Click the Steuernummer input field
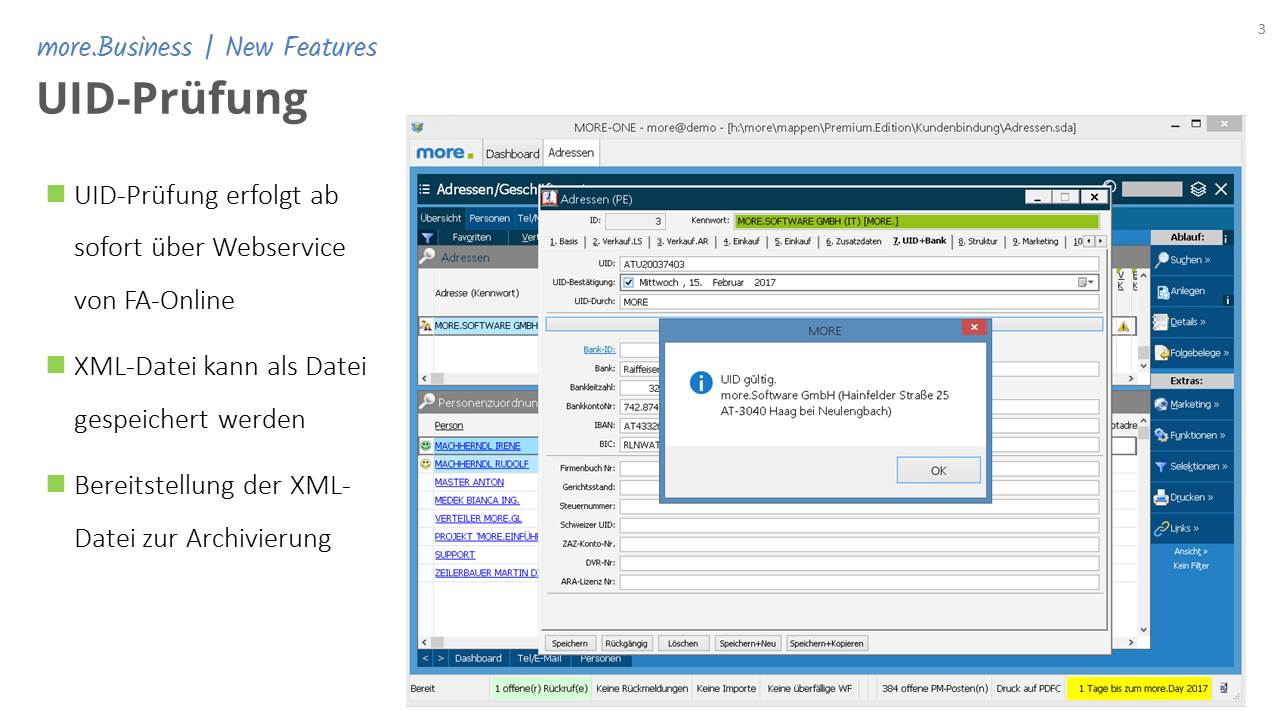 tap(859, 506)
